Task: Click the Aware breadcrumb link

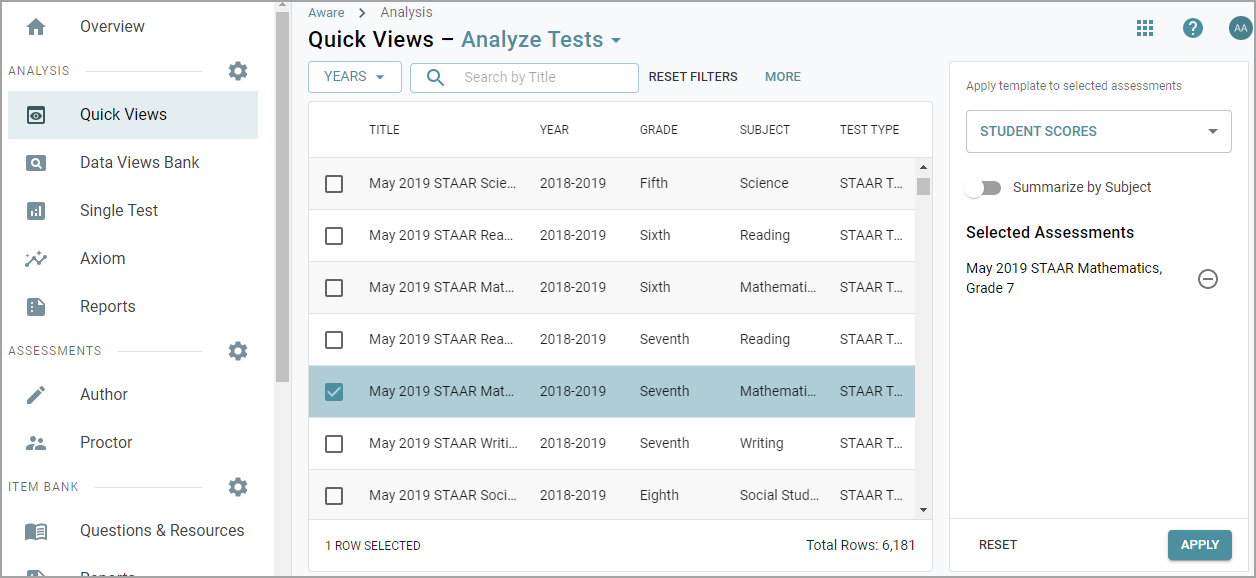Action: (x=326, y=13)
